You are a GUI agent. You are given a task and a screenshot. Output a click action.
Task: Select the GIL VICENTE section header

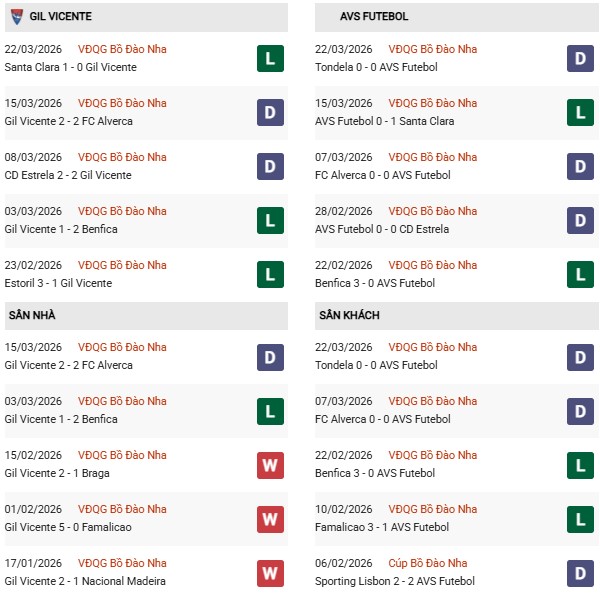tap(62, 17)
